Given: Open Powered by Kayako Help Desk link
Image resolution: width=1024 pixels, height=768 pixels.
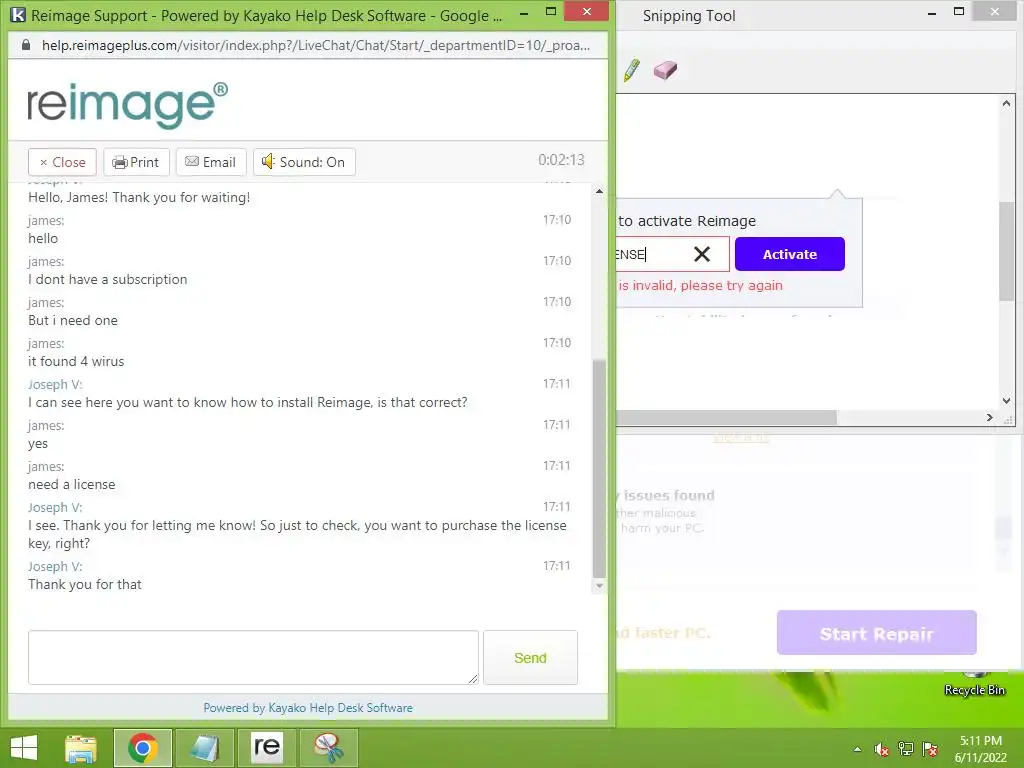Looking at the screenshot, I should pos(308,707).
